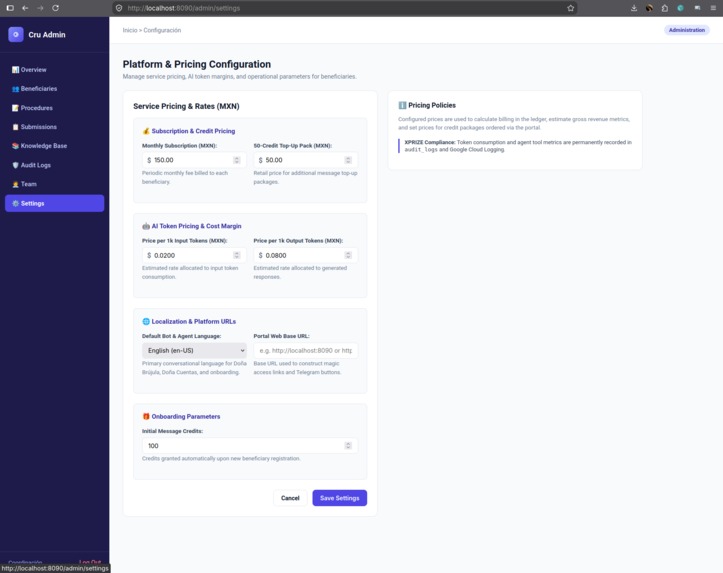Click the gift icon beside Onboarding Parameters

146,416
